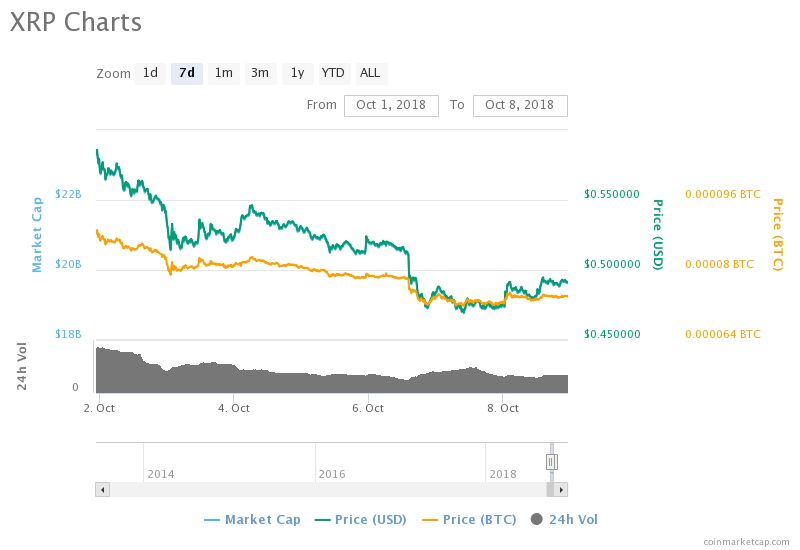Click the Market Cap axis title
The height and width of the screenshot is (550, 800).
(37, 235)
